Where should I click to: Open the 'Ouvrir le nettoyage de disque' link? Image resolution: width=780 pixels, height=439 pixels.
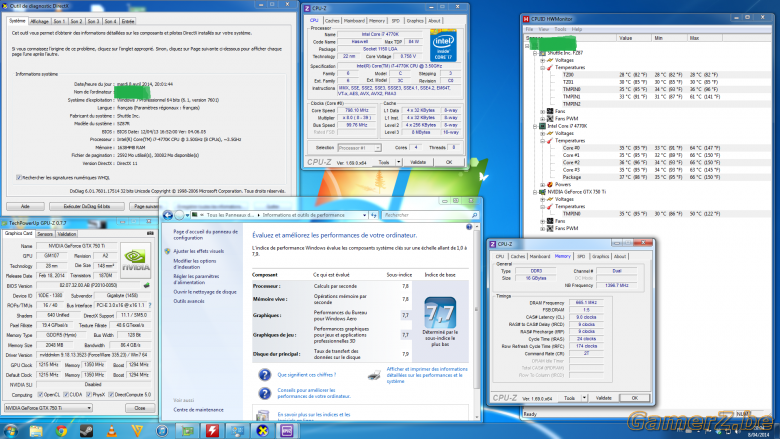click(205, 292)
